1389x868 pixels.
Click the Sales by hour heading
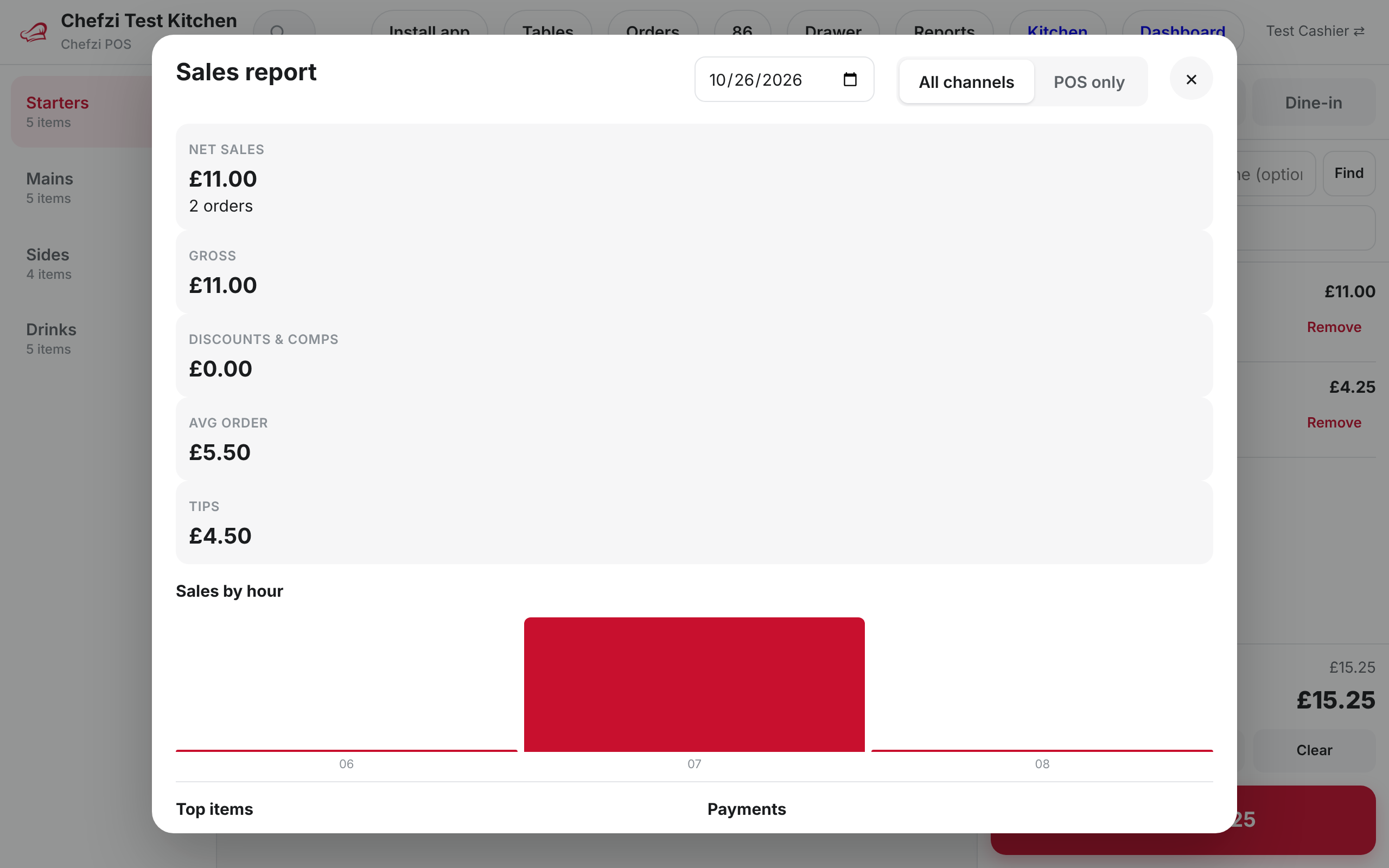(229, 591)
